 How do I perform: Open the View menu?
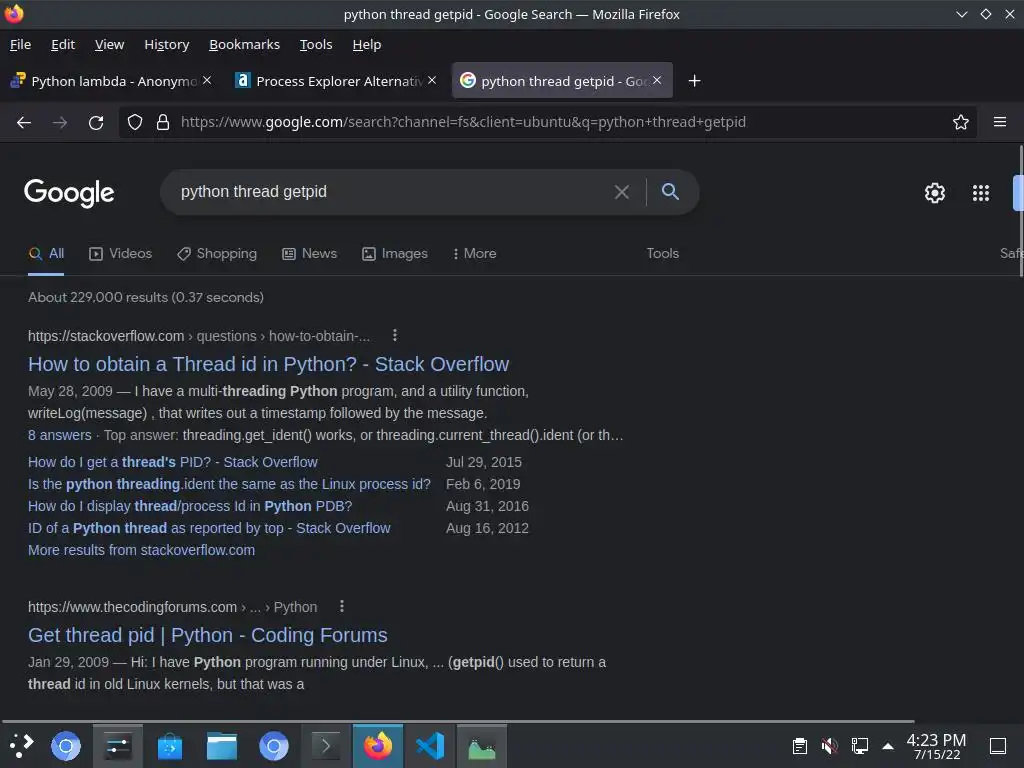click(109, 44)
